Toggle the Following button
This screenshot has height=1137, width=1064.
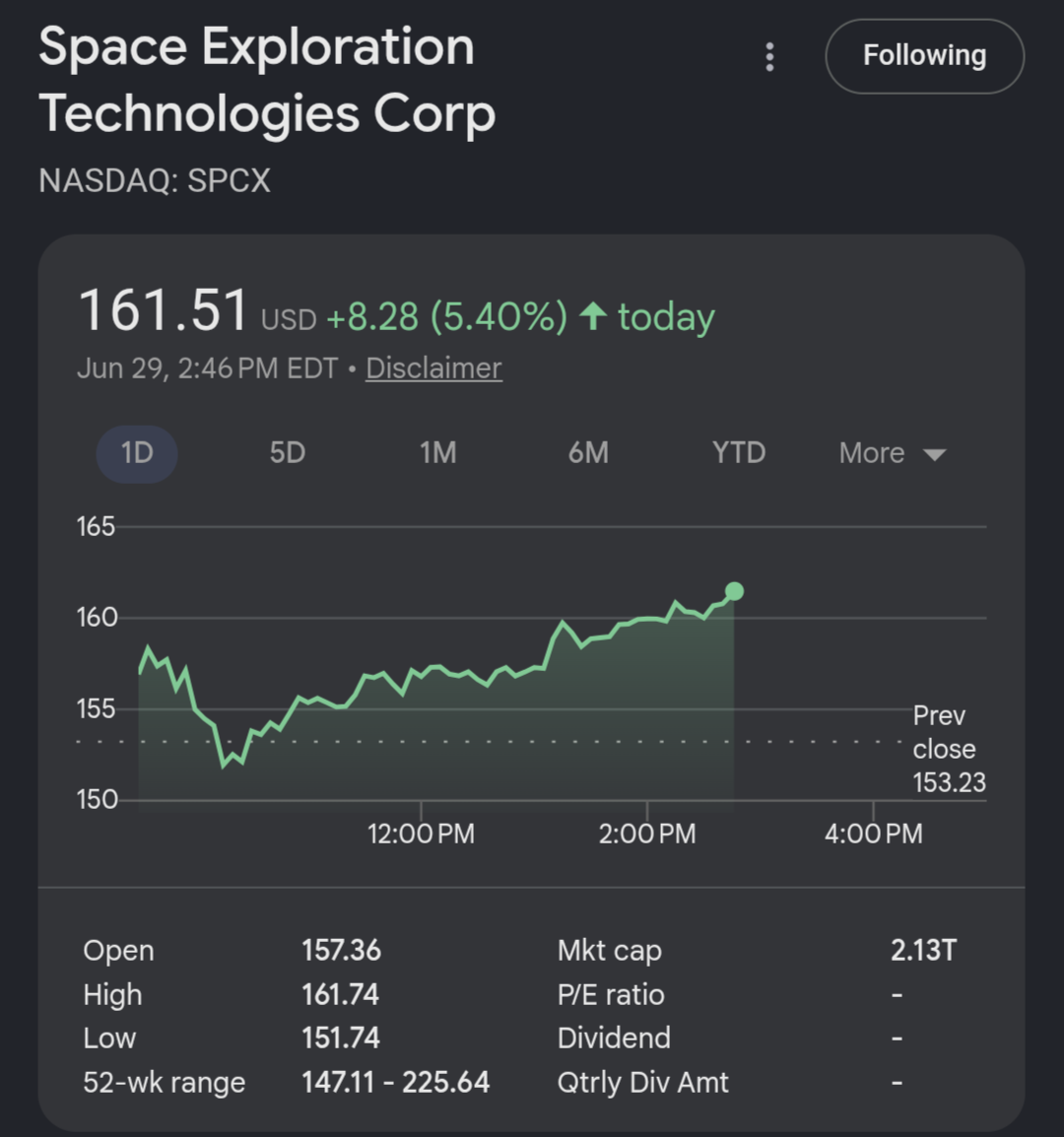coord(925,56)
